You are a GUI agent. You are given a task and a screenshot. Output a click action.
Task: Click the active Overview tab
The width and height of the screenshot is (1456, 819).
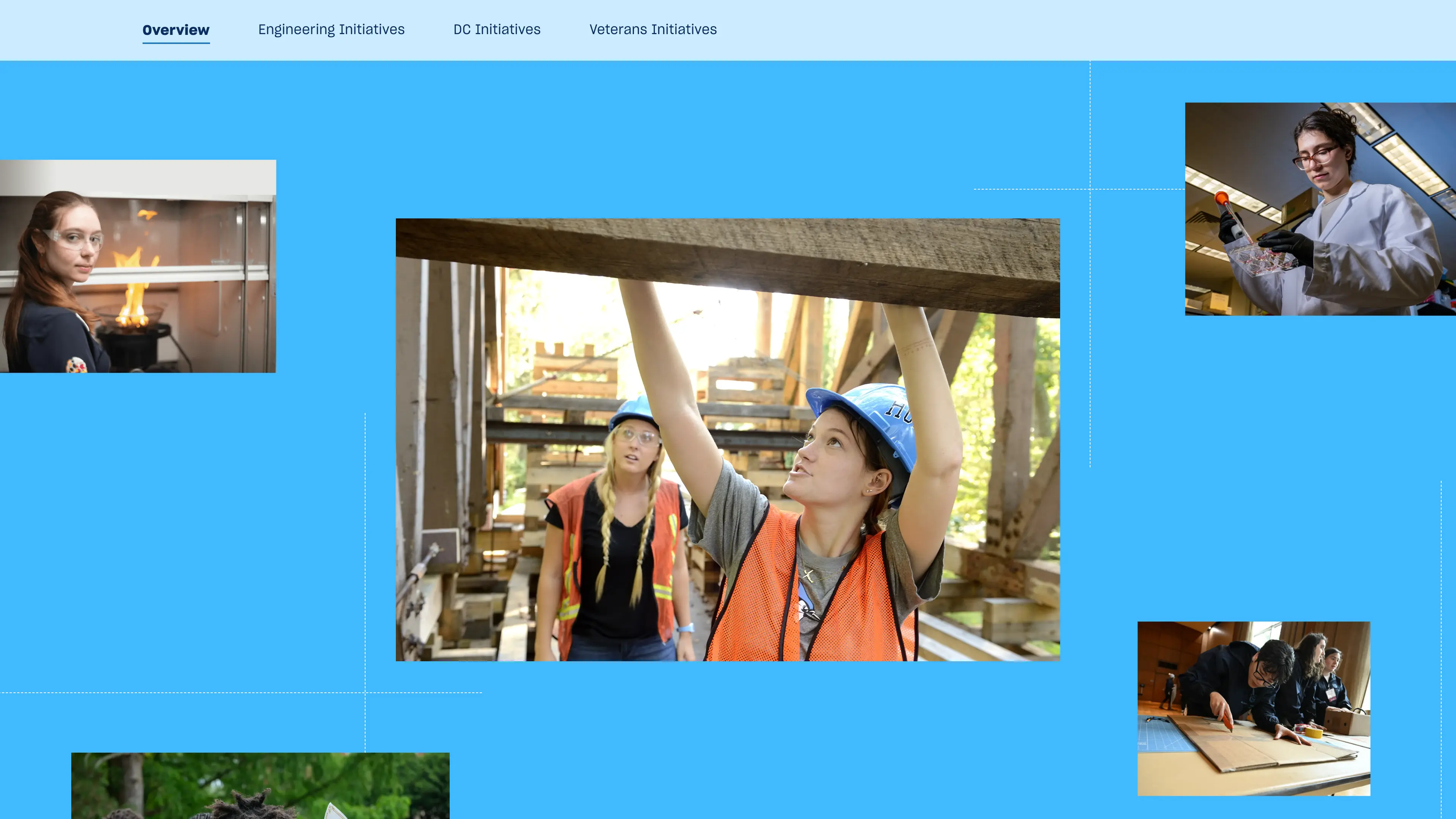click(x=176, y=30)
